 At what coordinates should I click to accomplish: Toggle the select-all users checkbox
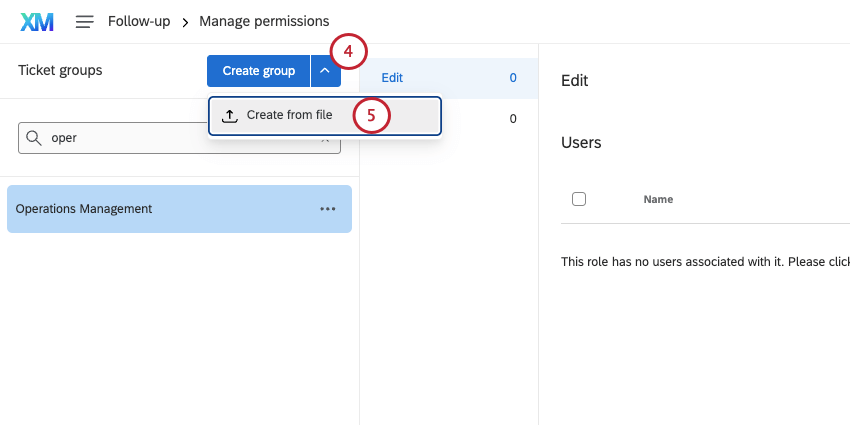tap(579, 199)
